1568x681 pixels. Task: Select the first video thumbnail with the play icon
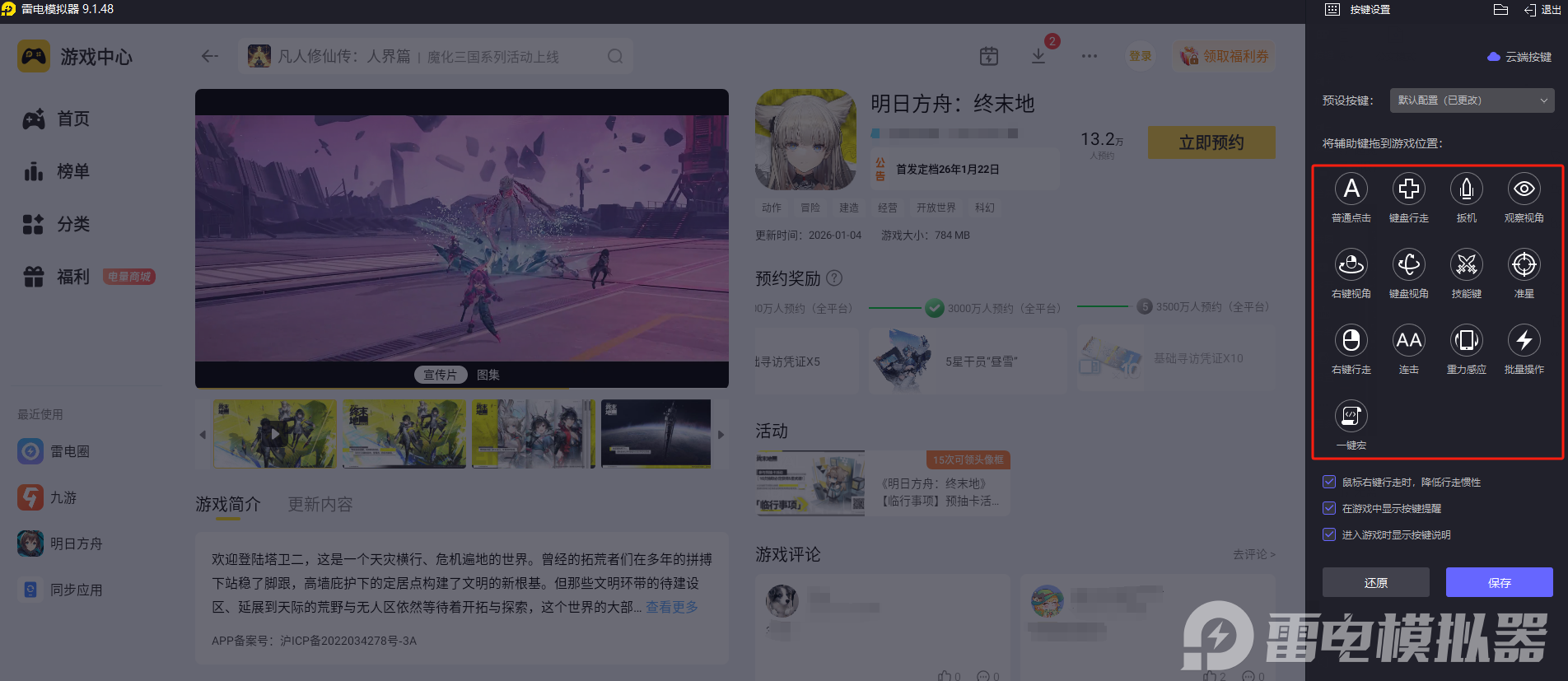(274, 433)
